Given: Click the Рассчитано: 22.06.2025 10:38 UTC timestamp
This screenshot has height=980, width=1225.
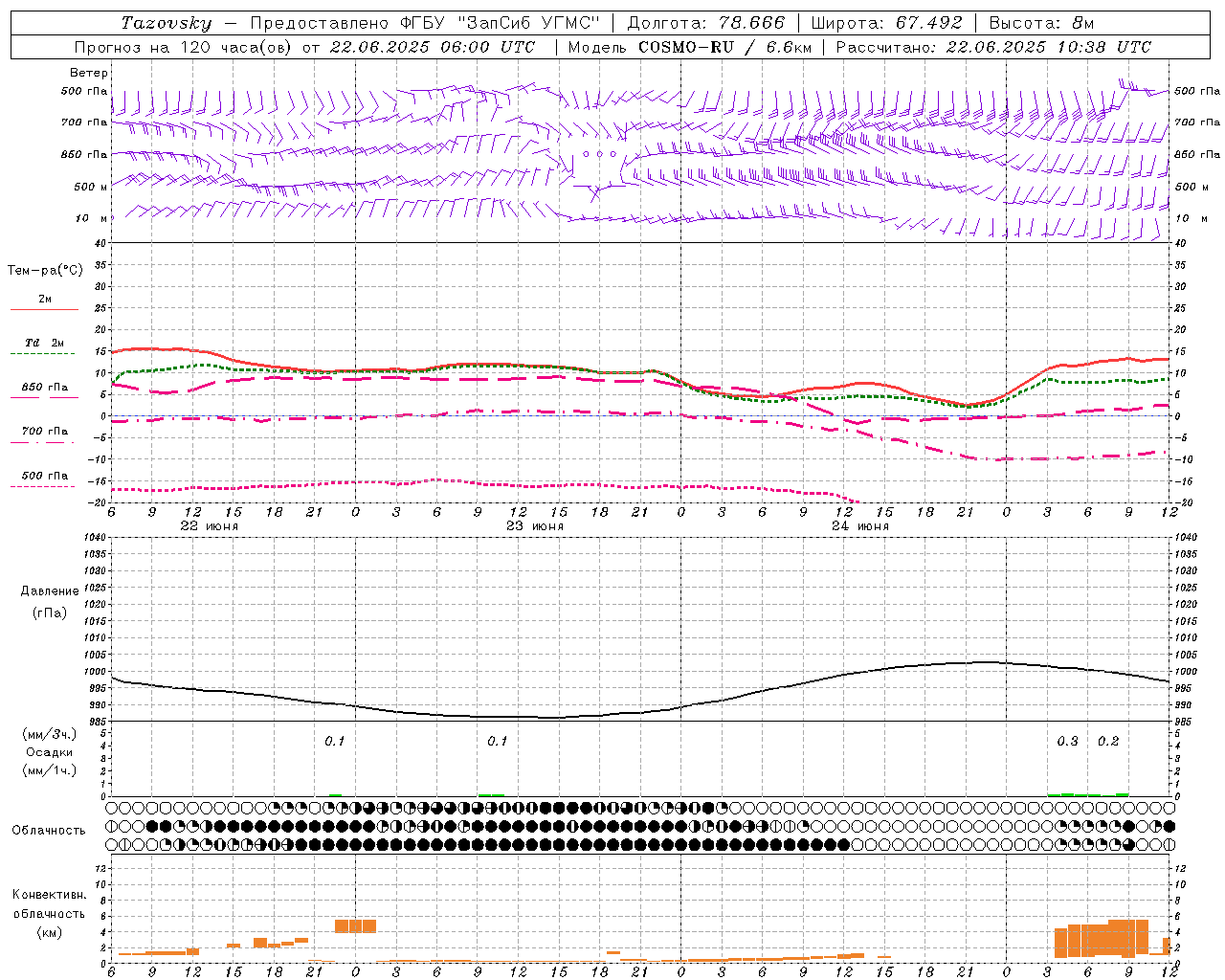Looking at the screenshot, I should (993, 47).
